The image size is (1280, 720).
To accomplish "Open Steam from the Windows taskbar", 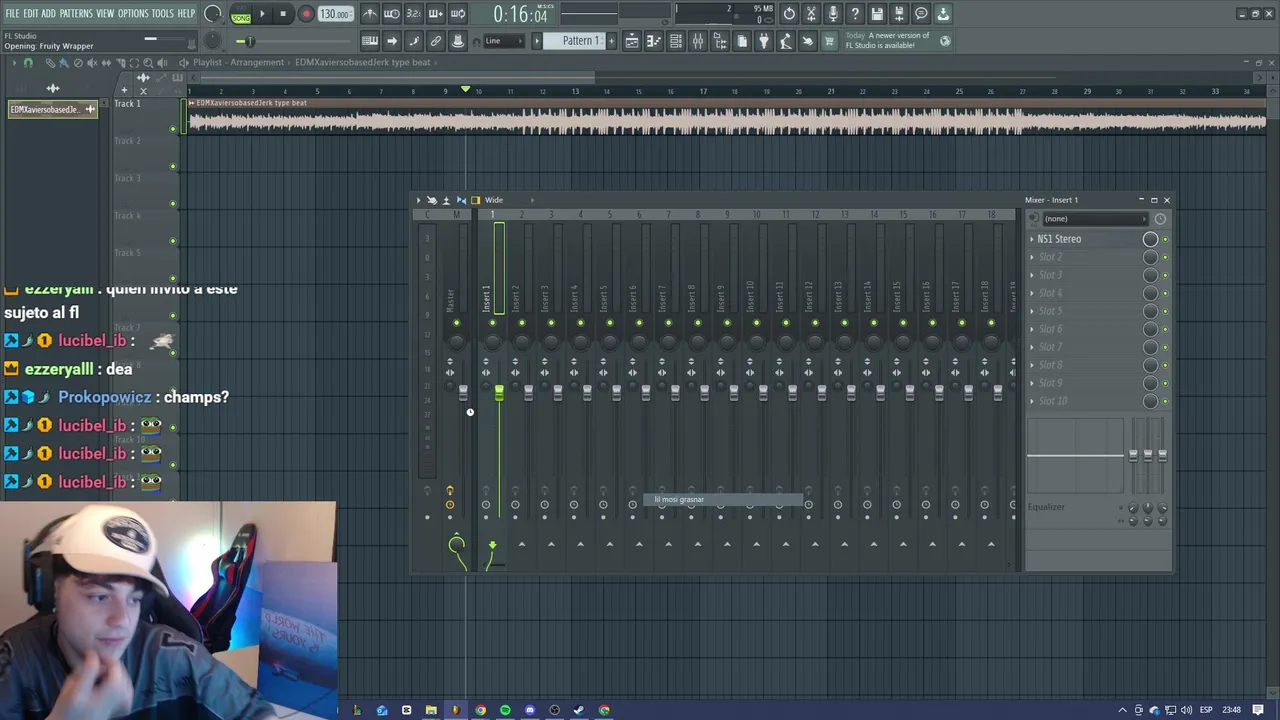I will point(579,710).
